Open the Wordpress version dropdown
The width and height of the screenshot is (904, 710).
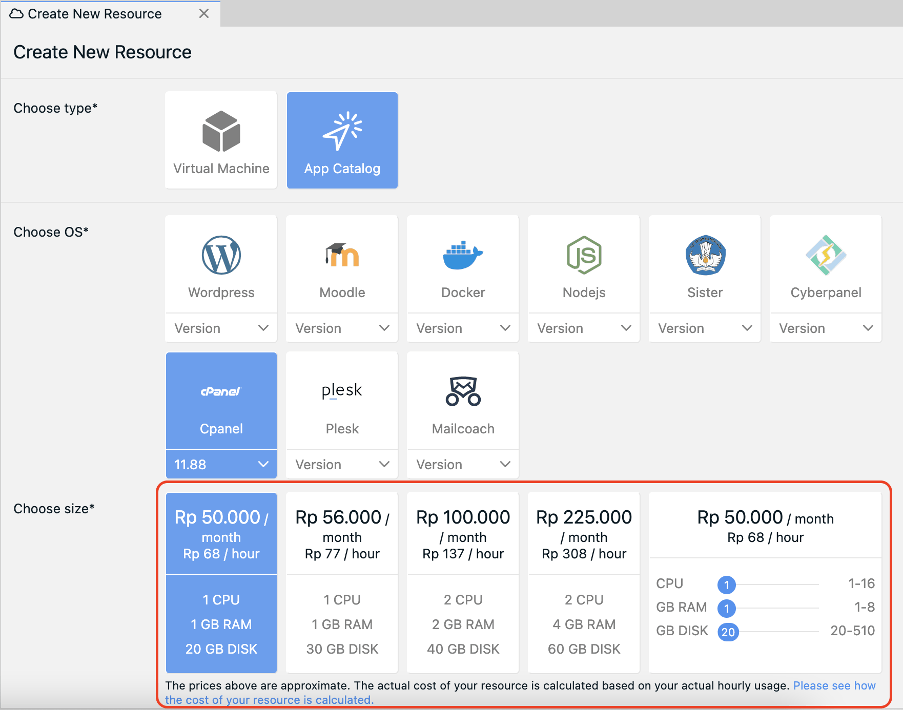[220, 328]
